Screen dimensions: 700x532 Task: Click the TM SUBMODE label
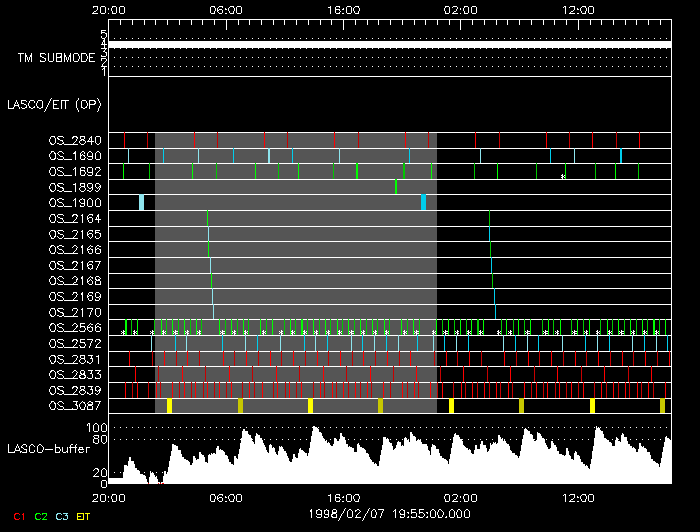click(x=56, y=58)
